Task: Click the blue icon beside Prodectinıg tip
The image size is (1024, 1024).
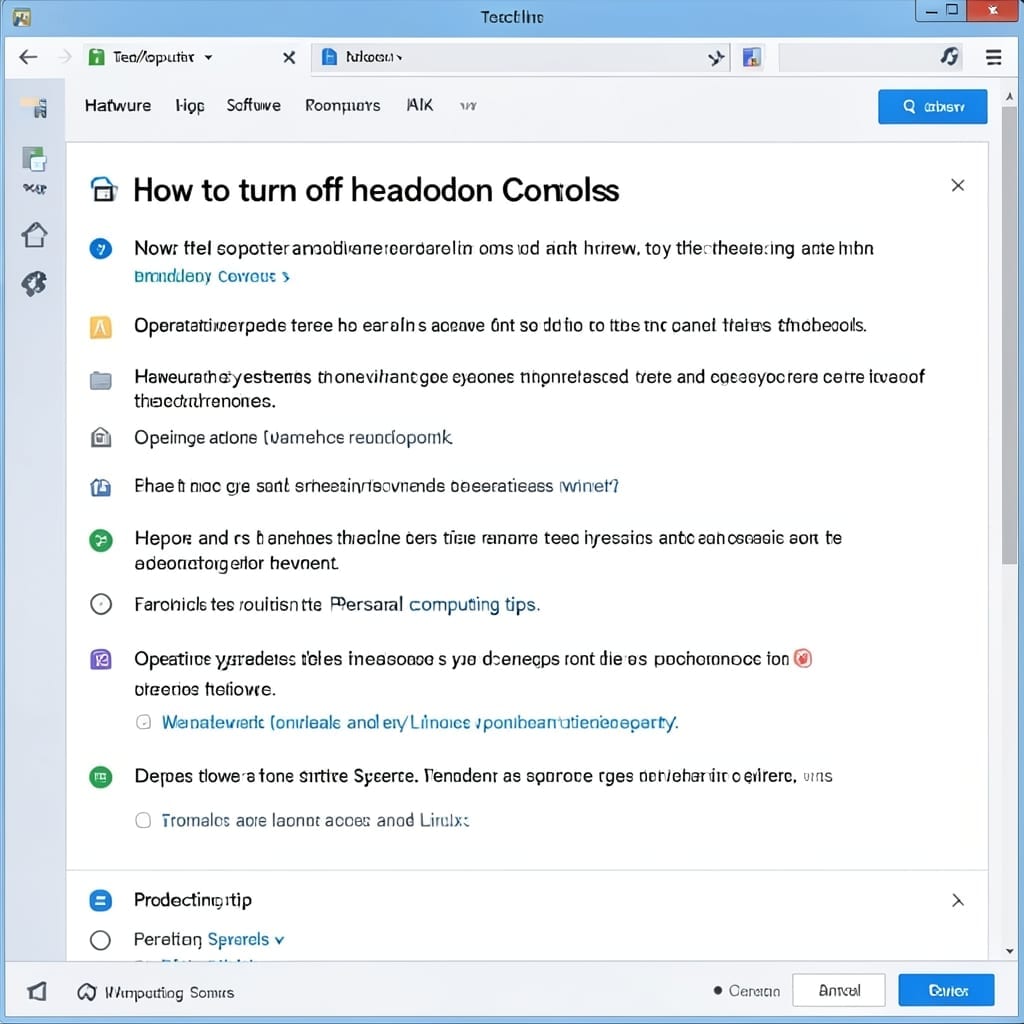Action: [101, 901]
